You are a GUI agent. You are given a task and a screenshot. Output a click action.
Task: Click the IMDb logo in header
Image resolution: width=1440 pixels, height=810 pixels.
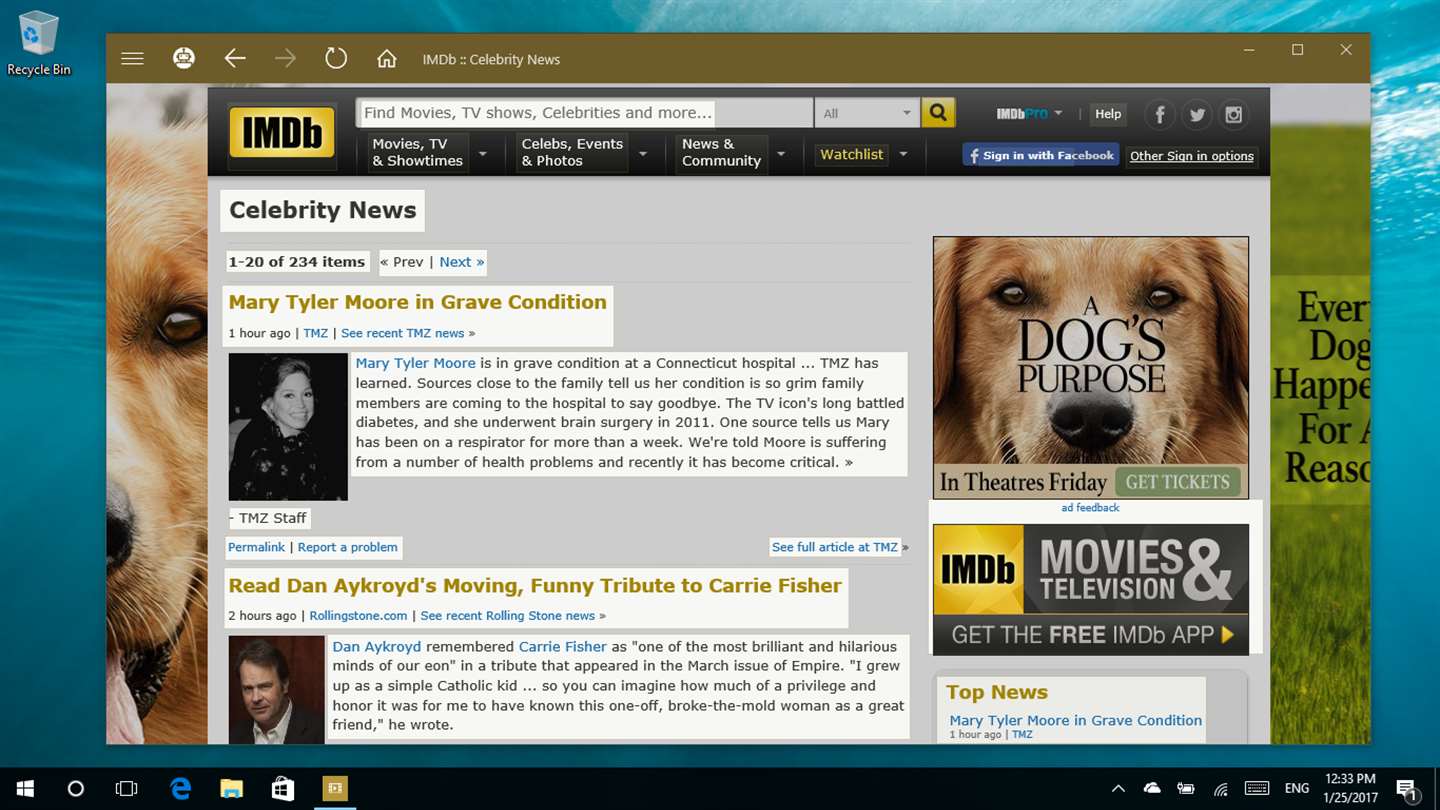pyautogui.click(x=282, y=132)
